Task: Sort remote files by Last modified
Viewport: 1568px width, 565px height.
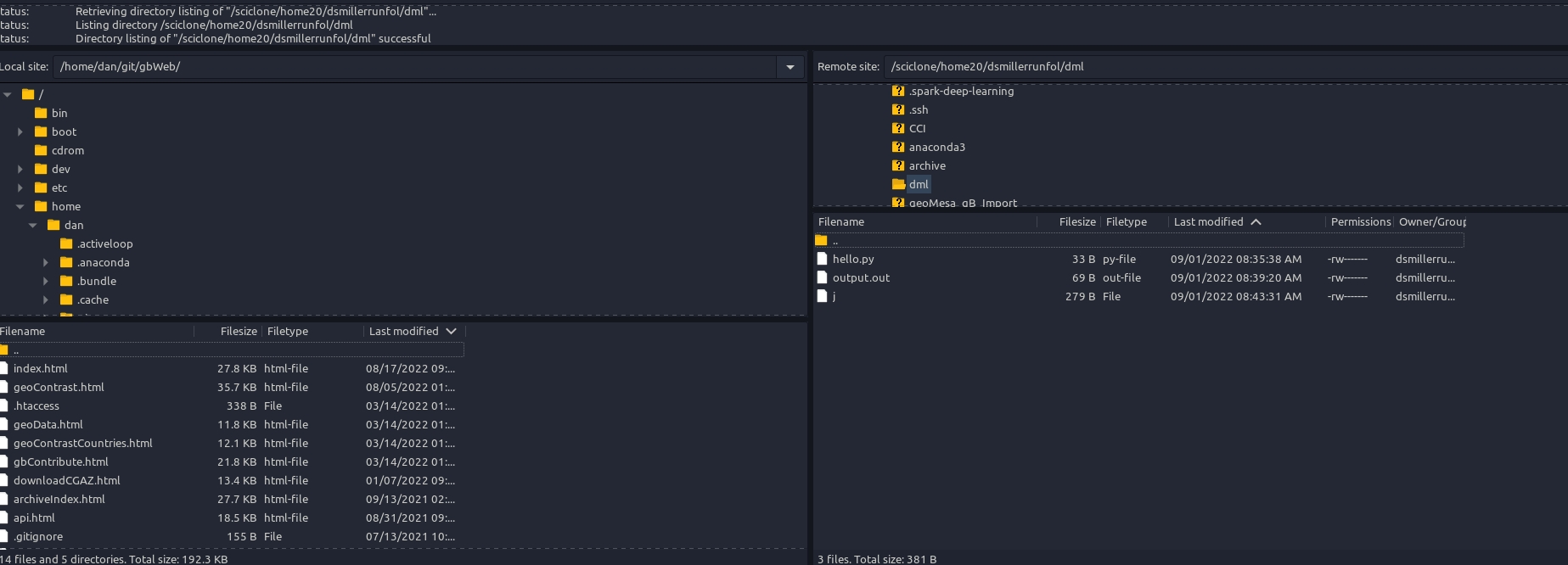Action: point(1208,221)
